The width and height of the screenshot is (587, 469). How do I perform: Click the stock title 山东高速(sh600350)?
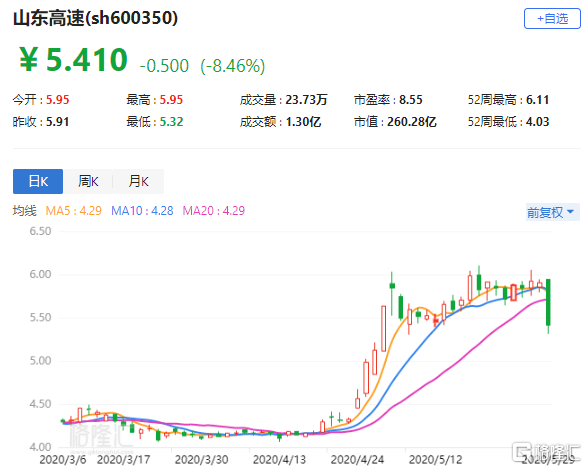pos(95,18)
